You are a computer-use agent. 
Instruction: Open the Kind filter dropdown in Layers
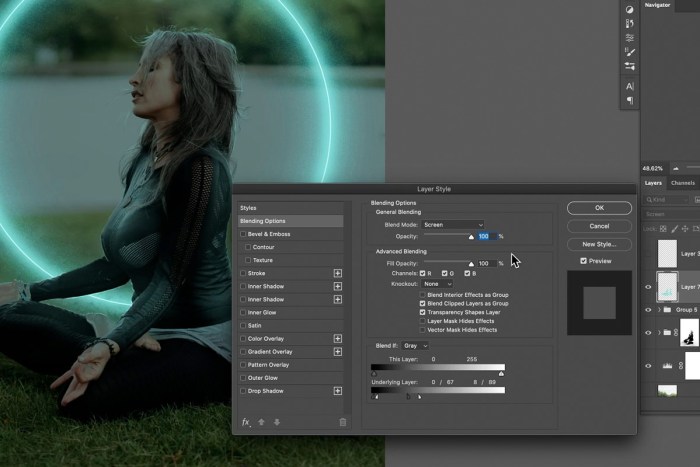click(666, 200)
